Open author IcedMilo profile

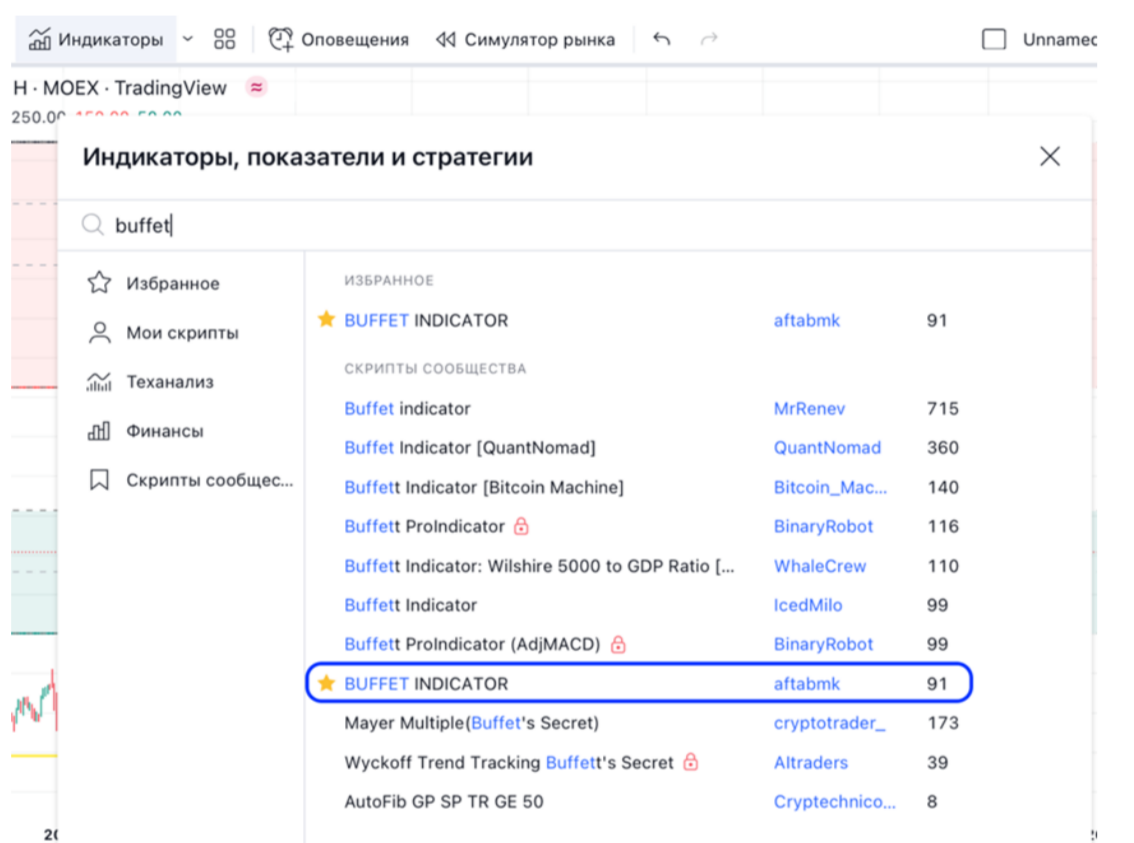pyautogui.click(x=808, y=605)
